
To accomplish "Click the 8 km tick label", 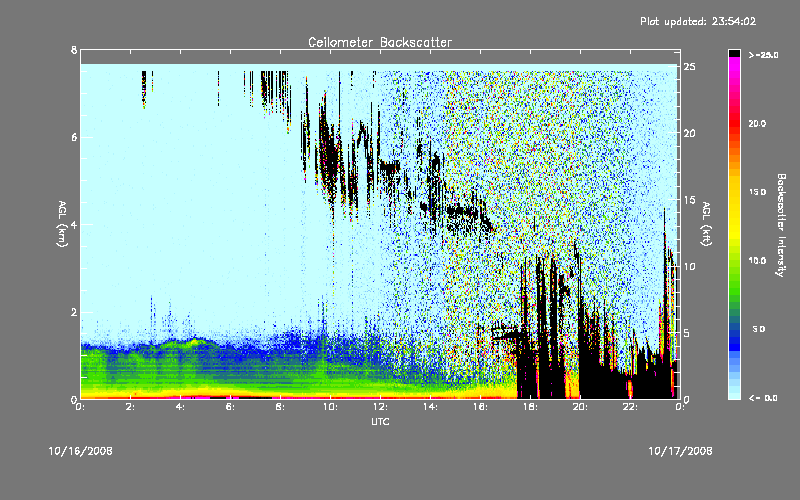I will [74, 50].
